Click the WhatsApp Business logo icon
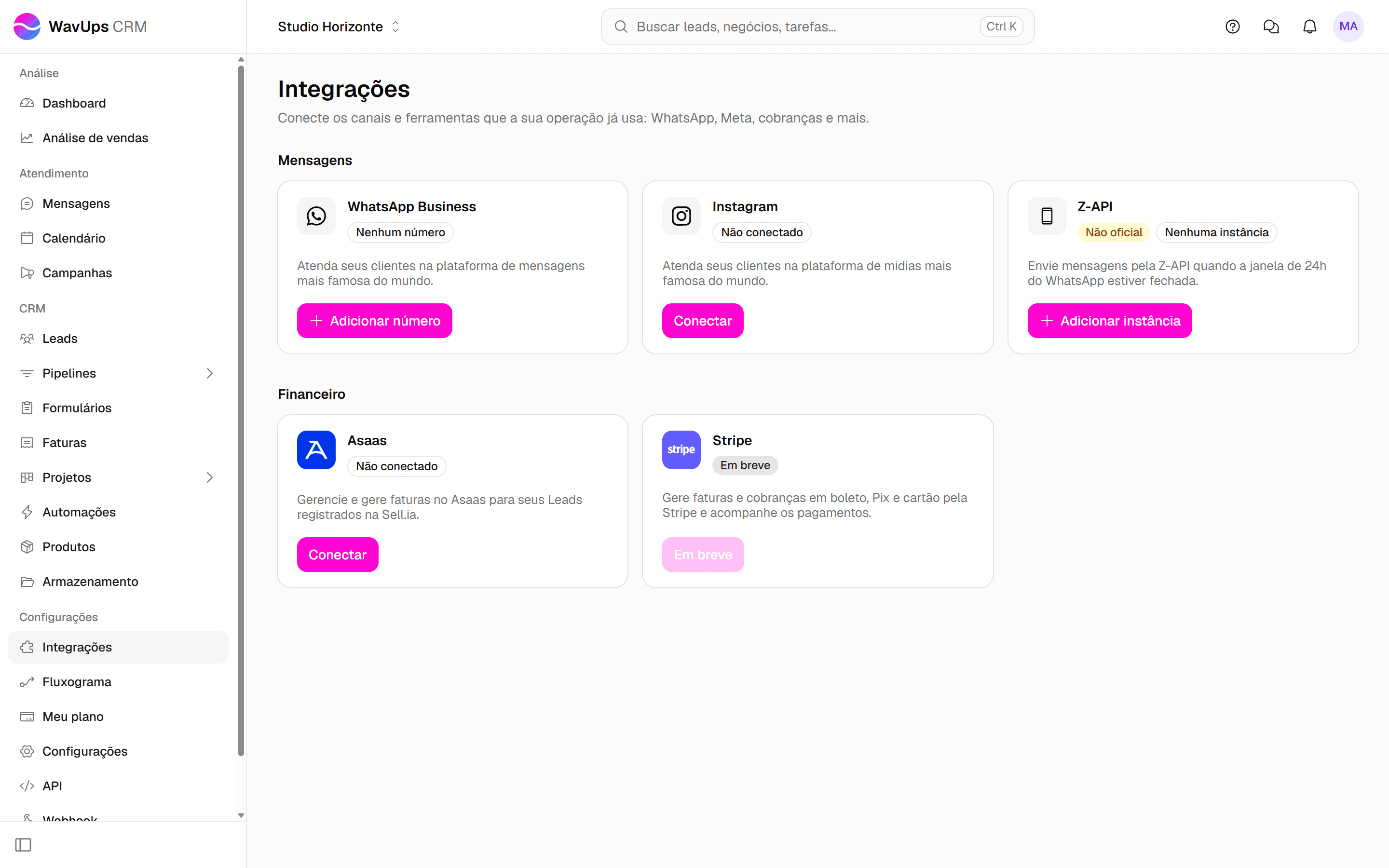1389x868 pixels. (x=316, y=216)
